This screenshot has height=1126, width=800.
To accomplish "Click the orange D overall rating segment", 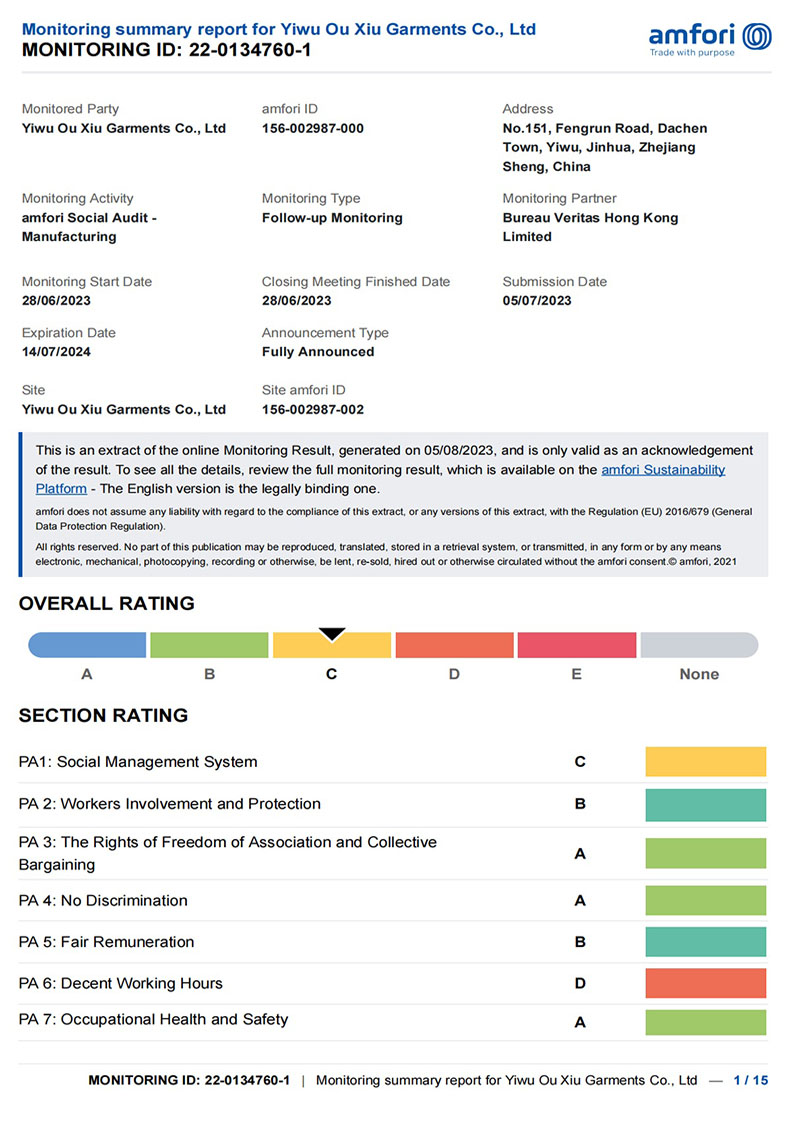I will coord(454,645).
